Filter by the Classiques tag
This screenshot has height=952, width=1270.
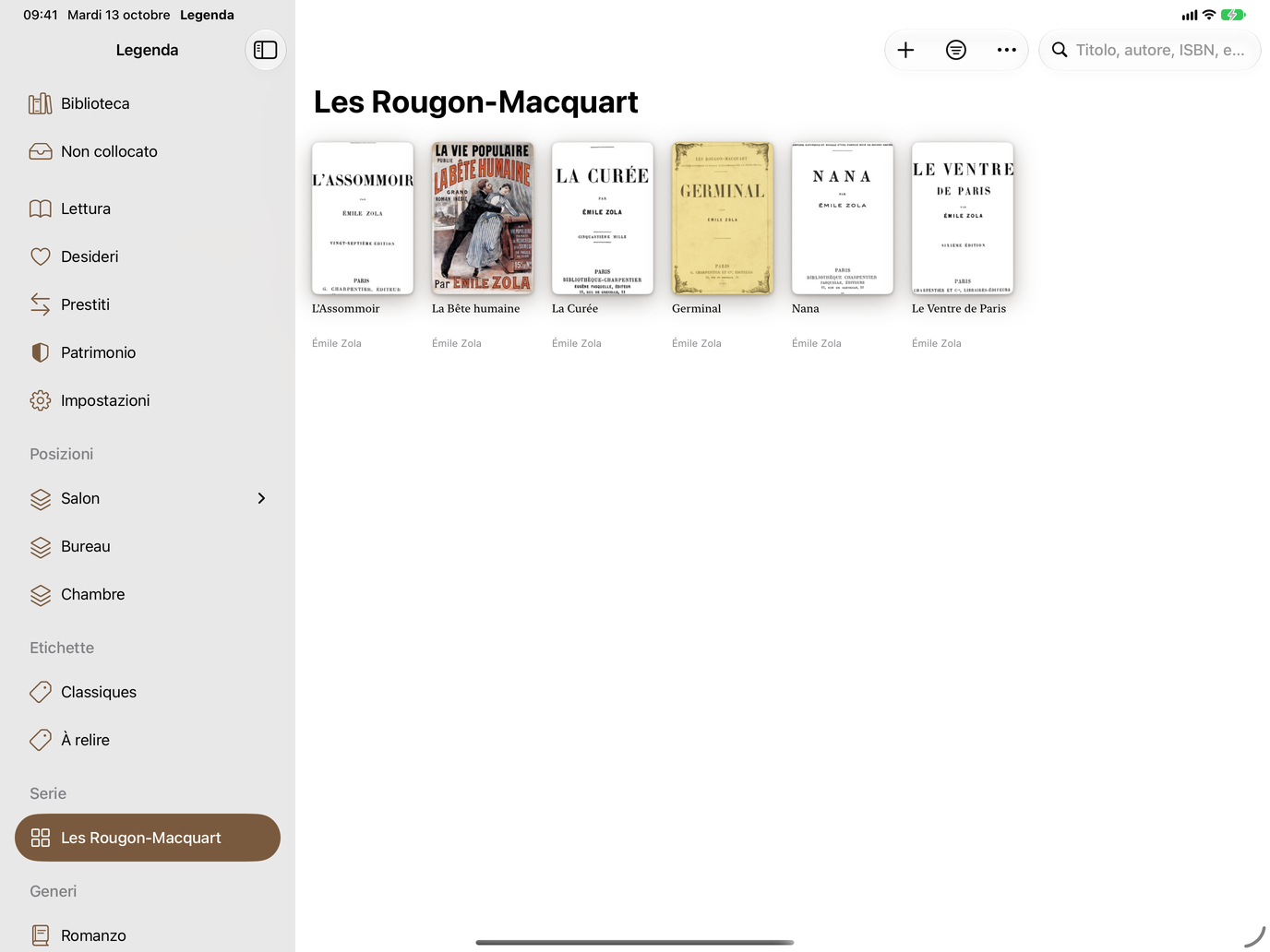pyautogui.click(x=148, y=692)
